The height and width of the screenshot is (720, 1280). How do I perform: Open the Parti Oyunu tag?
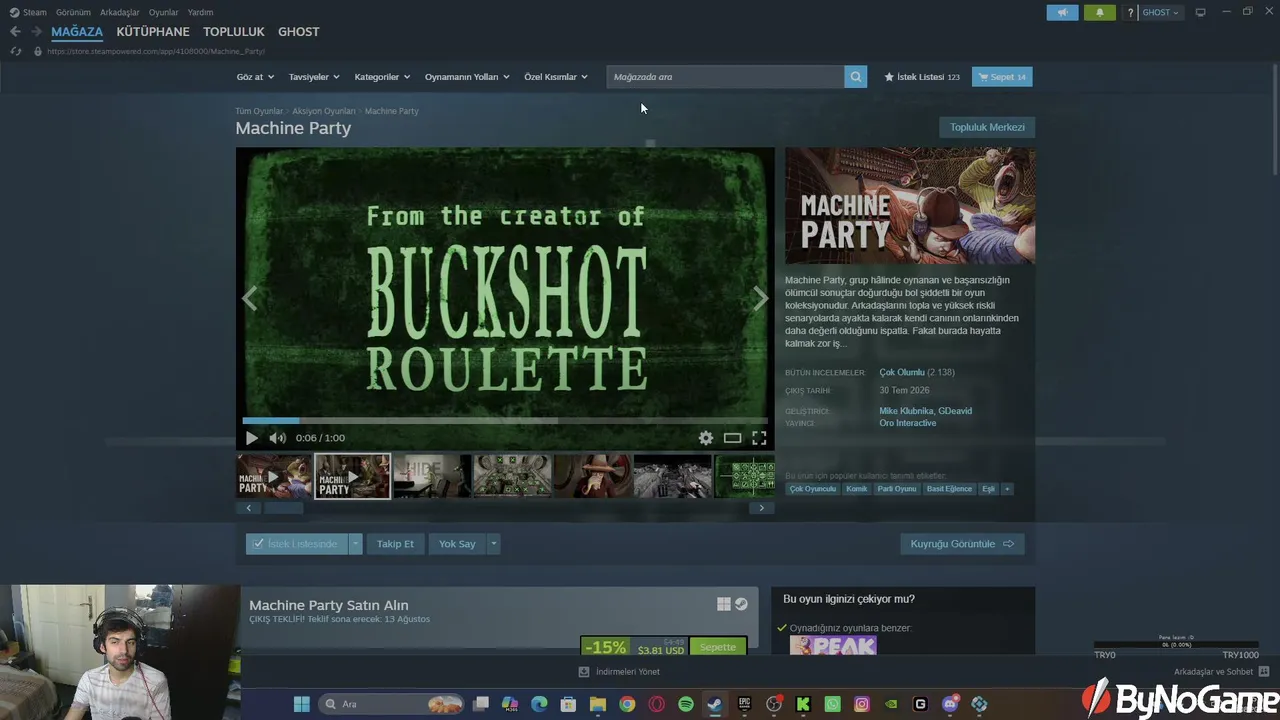pos(897,489)
